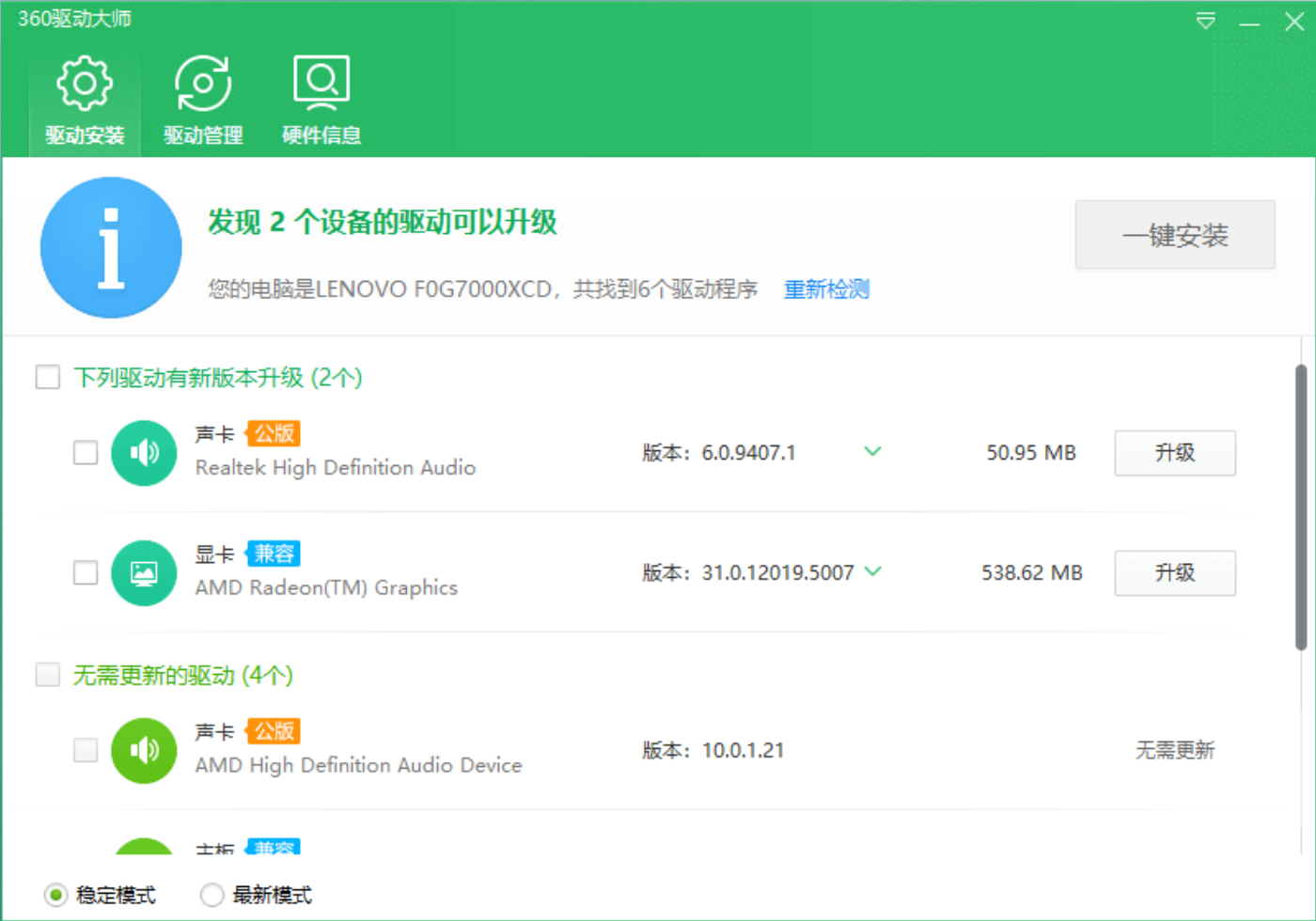Check the 下列驱动有新版本升级 group checkbox
Screen dimensions: 1316x921
pos(48,378)
